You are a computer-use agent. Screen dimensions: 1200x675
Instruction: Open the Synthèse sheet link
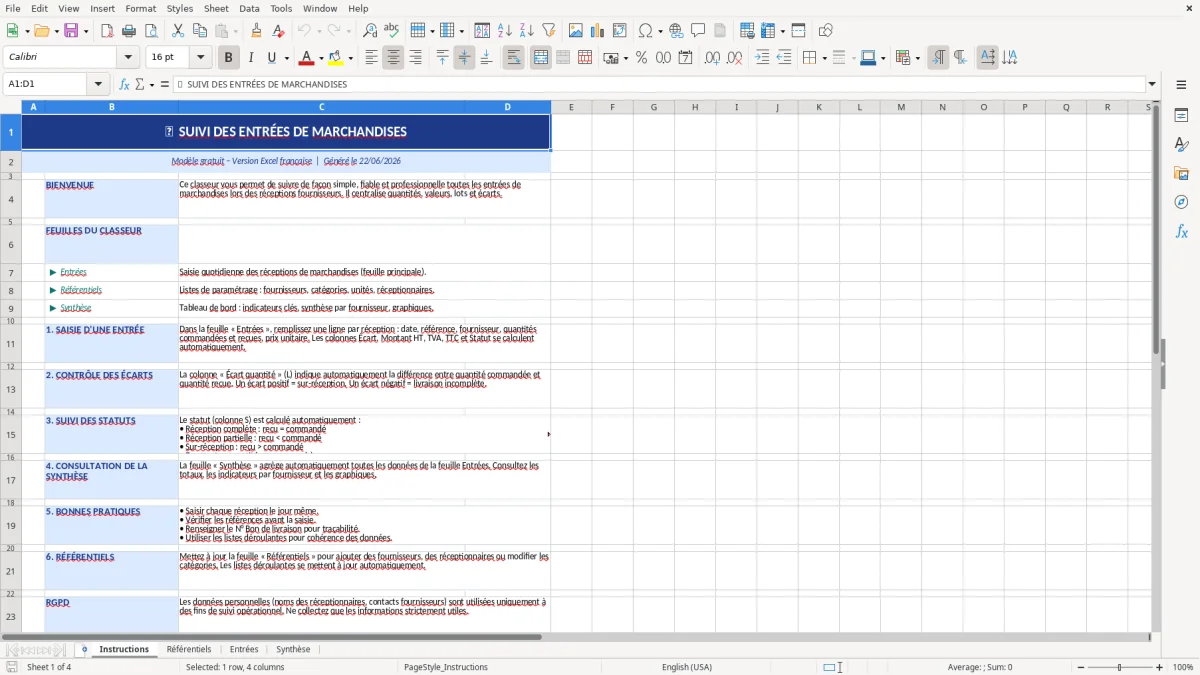click(76, 308)
